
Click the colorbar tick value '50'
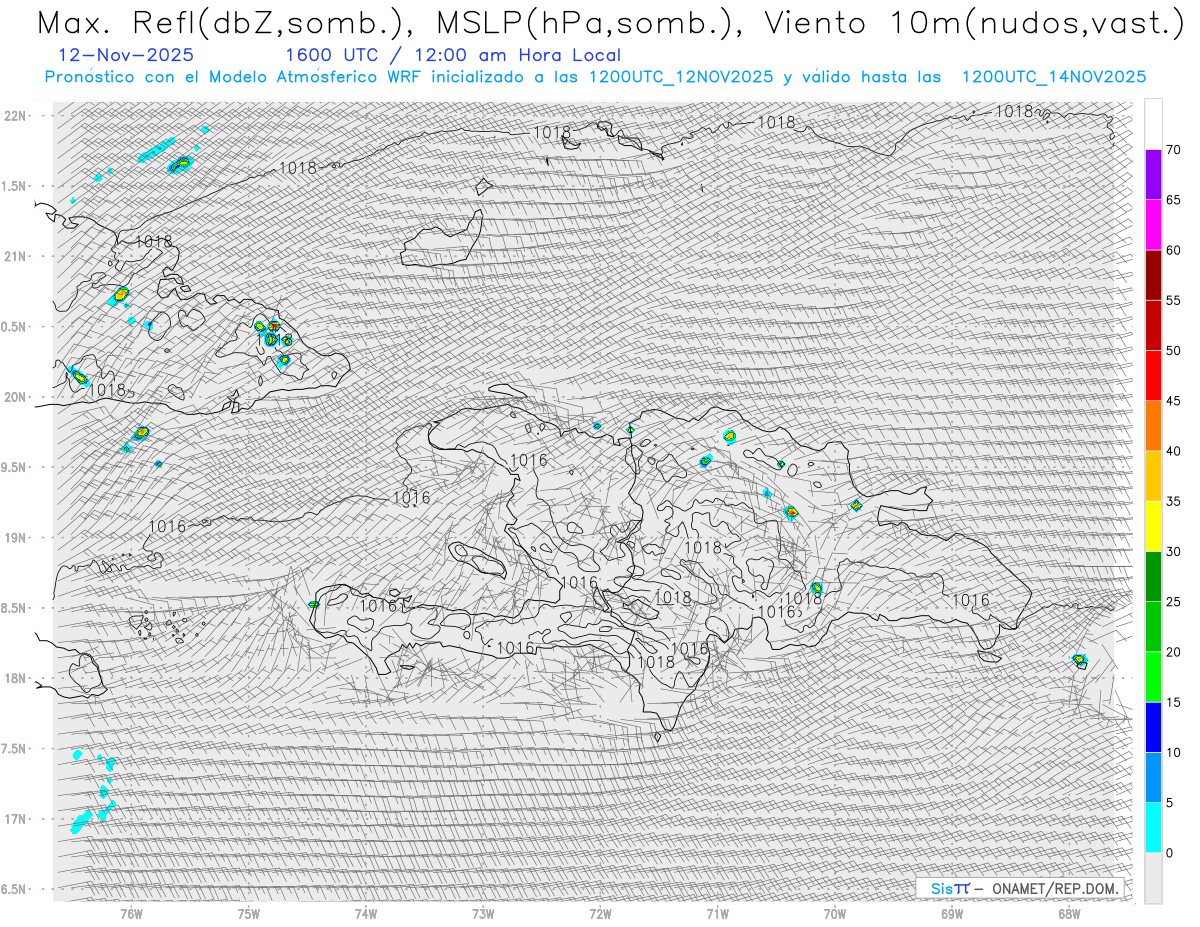[1173, 351]
